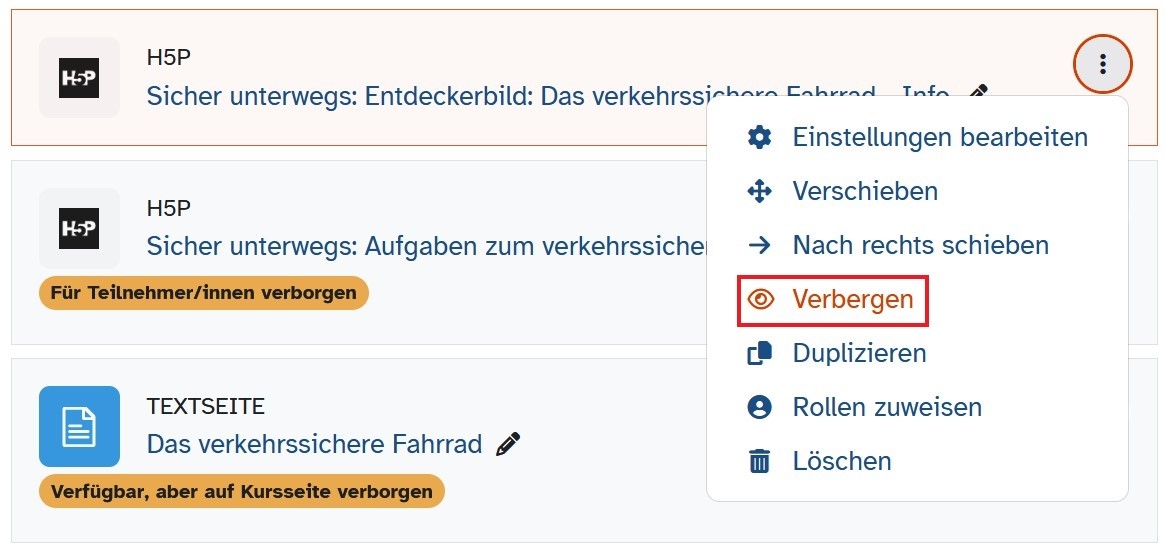Click the H5P icon of Aufgaben activity
Viewport: 1165px width, 547px height.
(79, 228)
